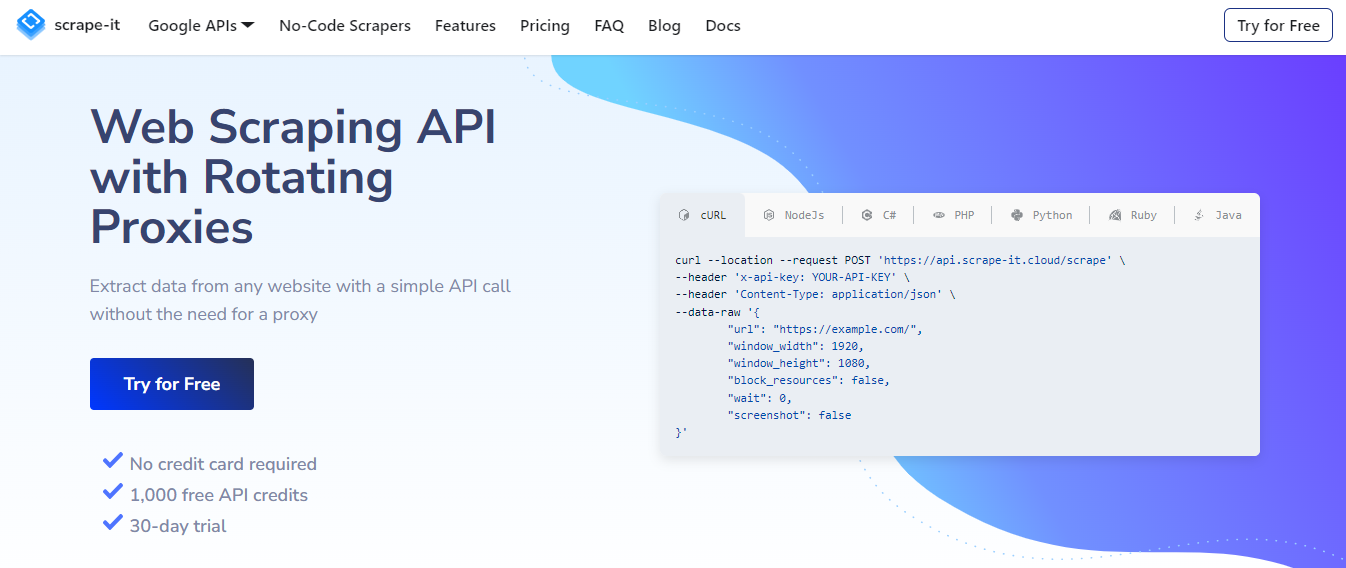Switch to the Python code tab

pyautogui.click(x=1041, y=215)
